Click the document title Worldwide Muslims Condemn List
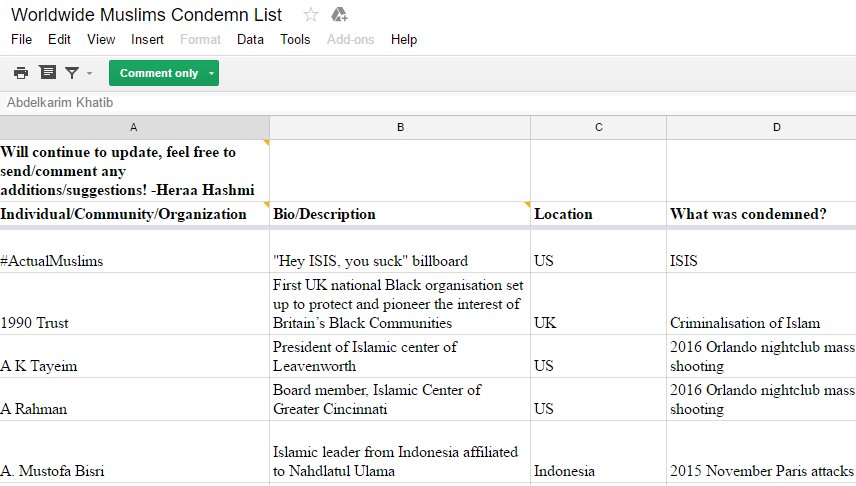This screenshot has height=486, width=856. click(146, 15)
